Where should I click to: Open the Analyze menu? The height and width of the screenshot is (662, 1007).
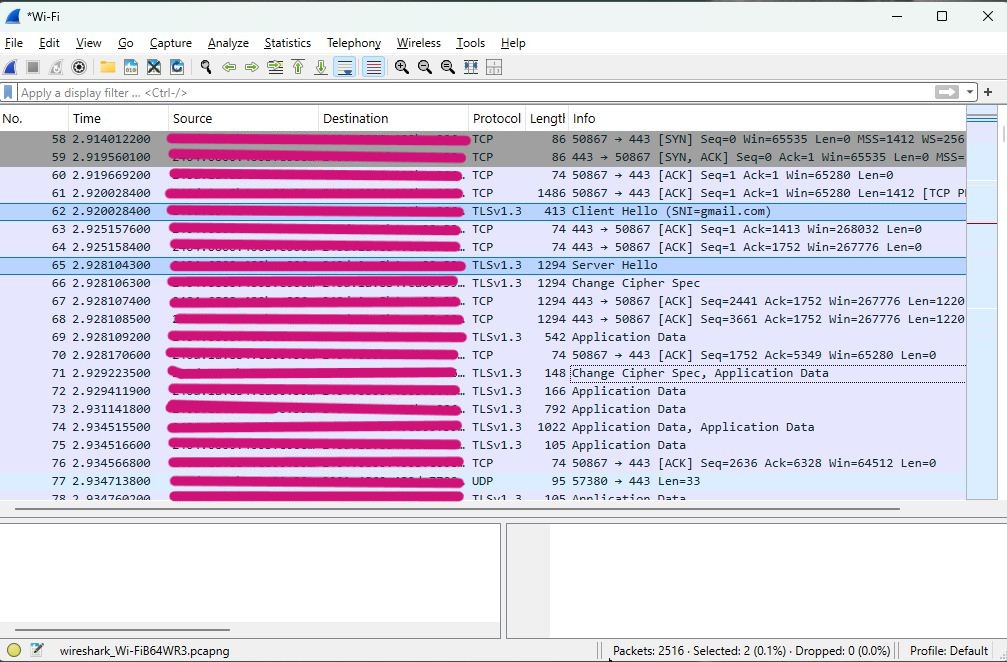228,43
